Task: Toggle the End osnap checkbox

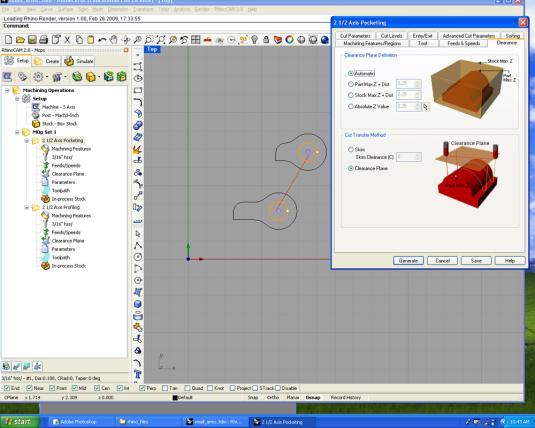Action: click(x=6, y=388)
